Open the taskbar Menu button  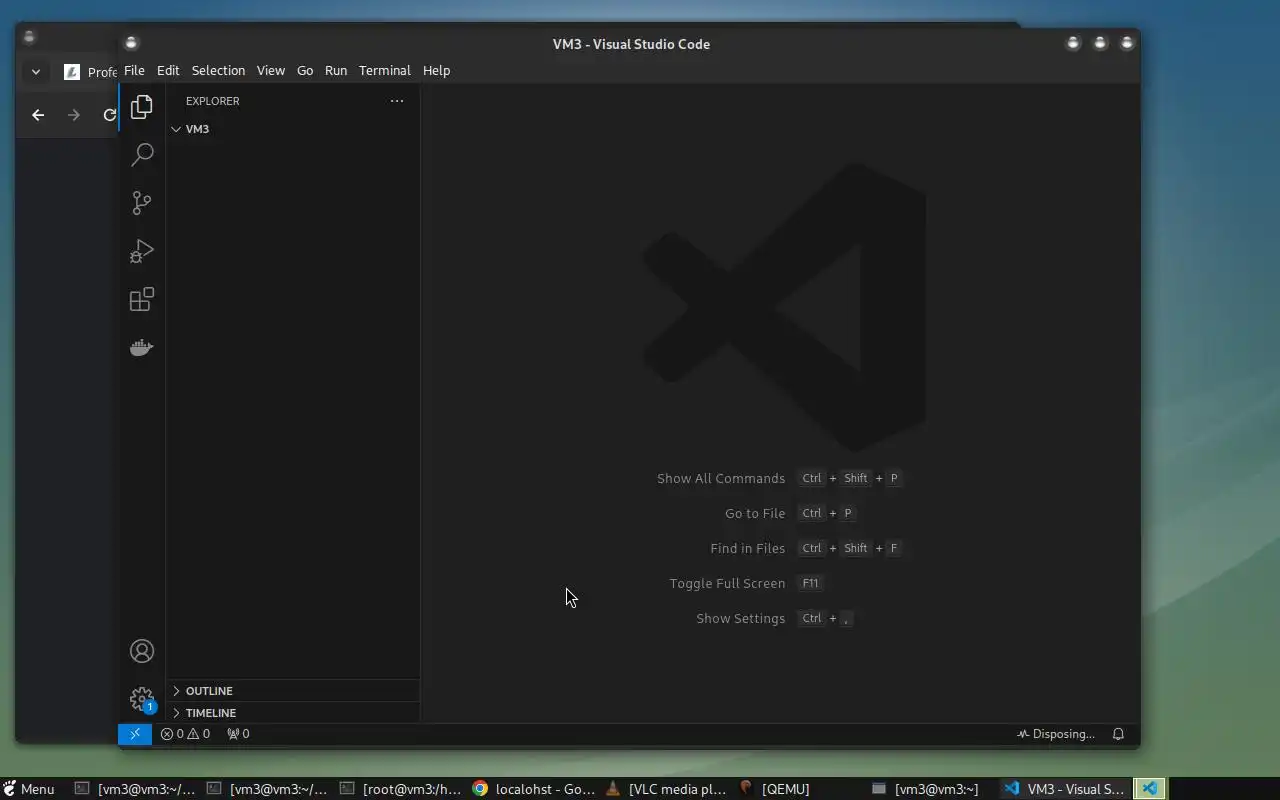(x=29, y=789)
